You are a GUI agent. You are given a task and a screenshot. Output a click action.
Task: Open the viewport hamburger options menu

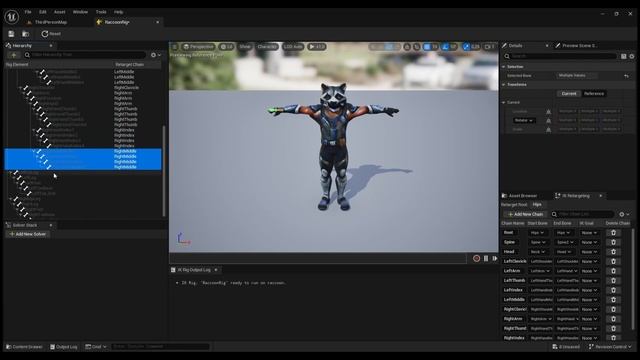(x=175, y=47)
